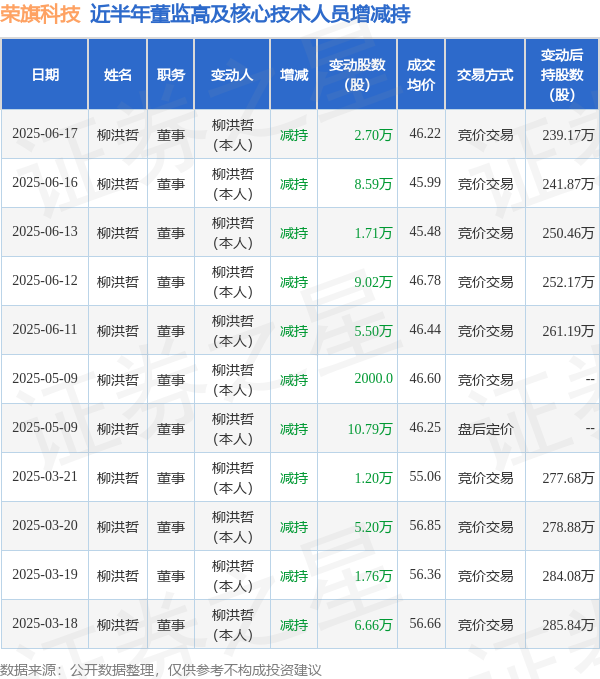Click share change value 1.71万

click(x=373, y=233)
